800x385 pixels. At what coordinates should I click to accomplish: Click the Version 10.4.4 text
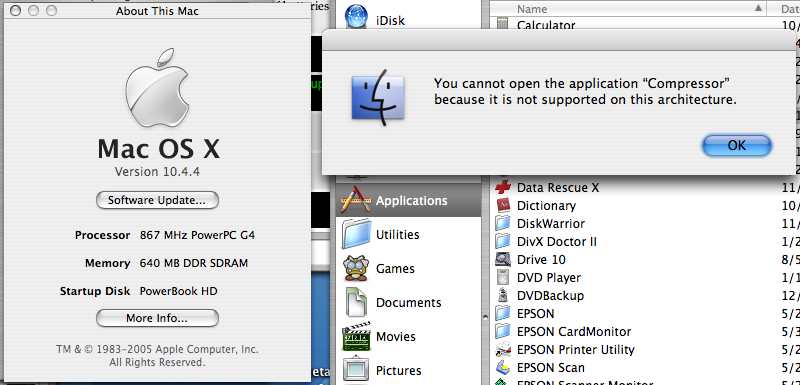(x=157, y=172)
